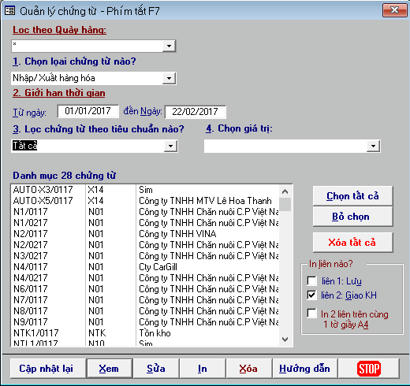This screenshot has width=410, height=386.
Task: Enable the 'liên 1: Lưu' checkbox
Action: click(x=312, y=281)
